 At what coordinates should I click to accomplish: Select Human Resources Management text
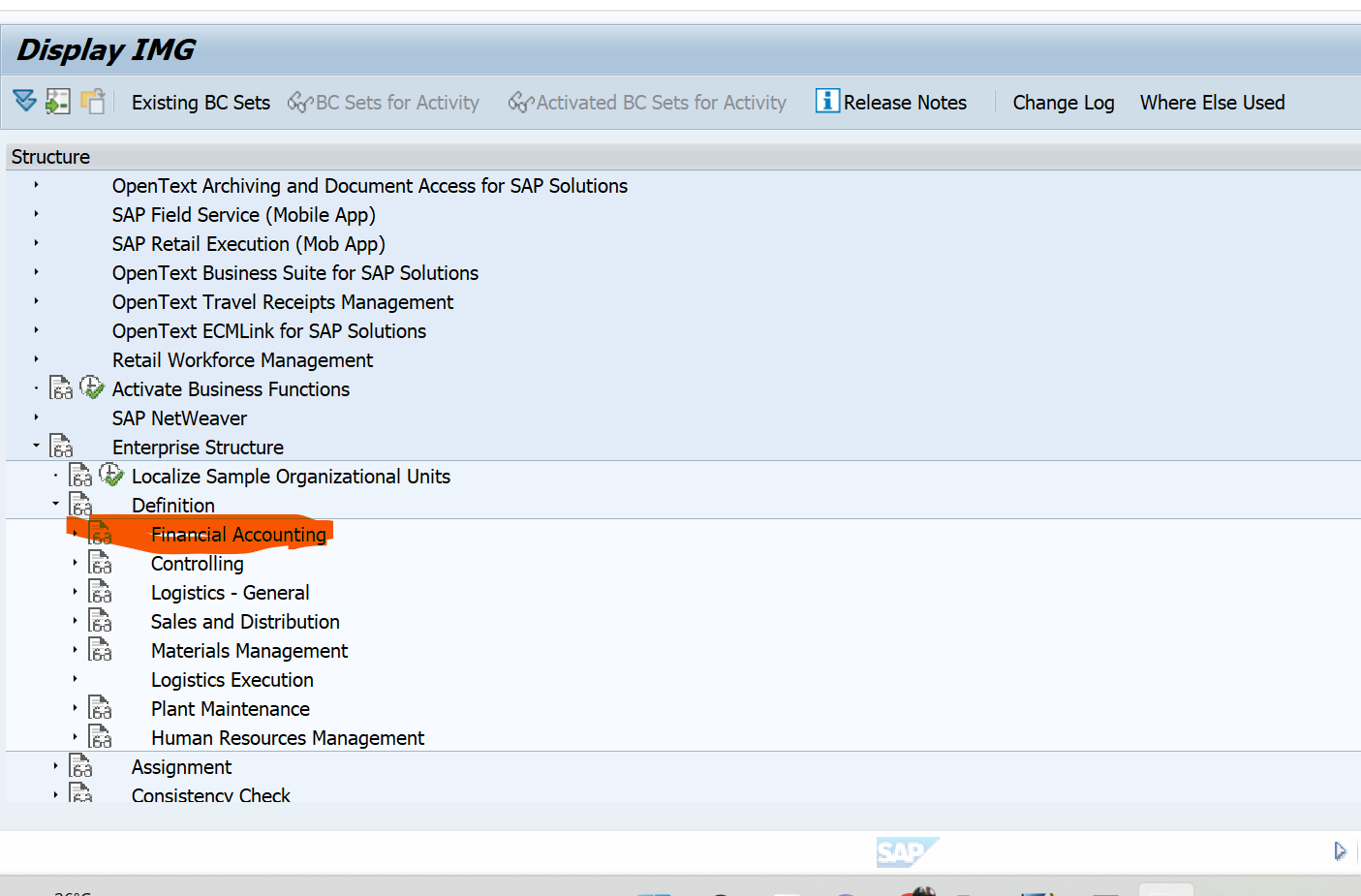(288, 738)
